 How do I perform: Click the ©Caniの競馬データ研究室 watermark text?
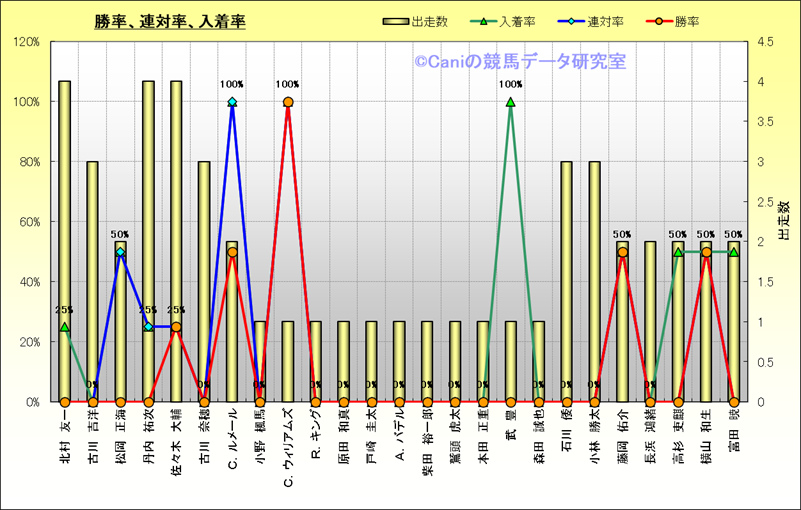click(520, 62)
